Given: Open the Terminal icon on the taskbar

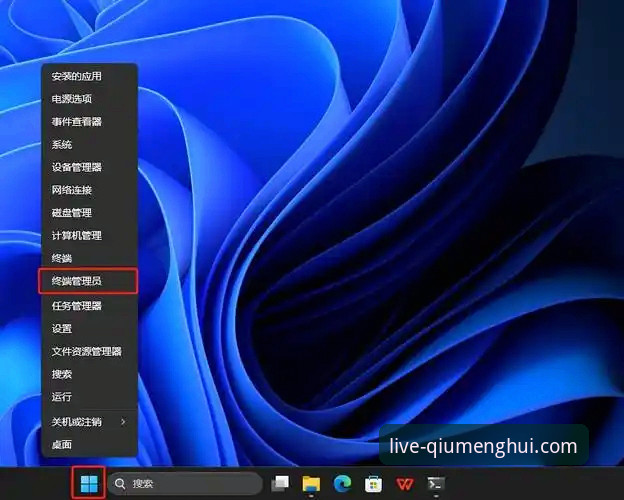Looking at the screenshot, I should pos(436,484).
